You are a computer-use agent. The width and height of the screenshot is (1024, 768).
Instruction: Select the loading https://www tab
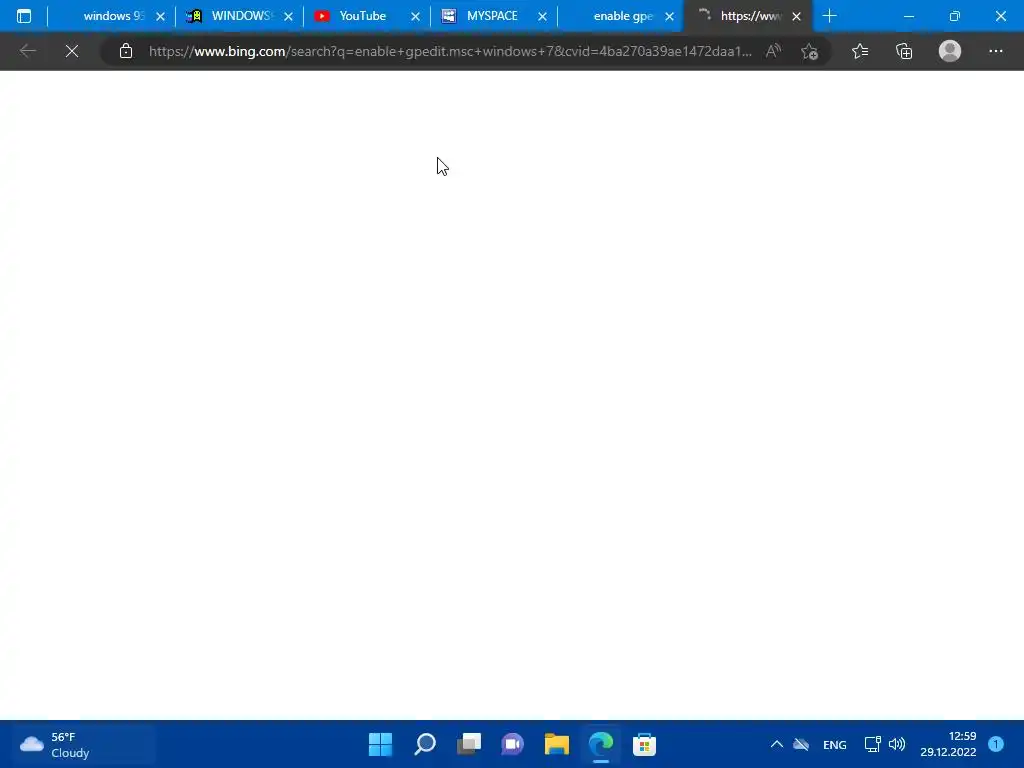point(748,16)
